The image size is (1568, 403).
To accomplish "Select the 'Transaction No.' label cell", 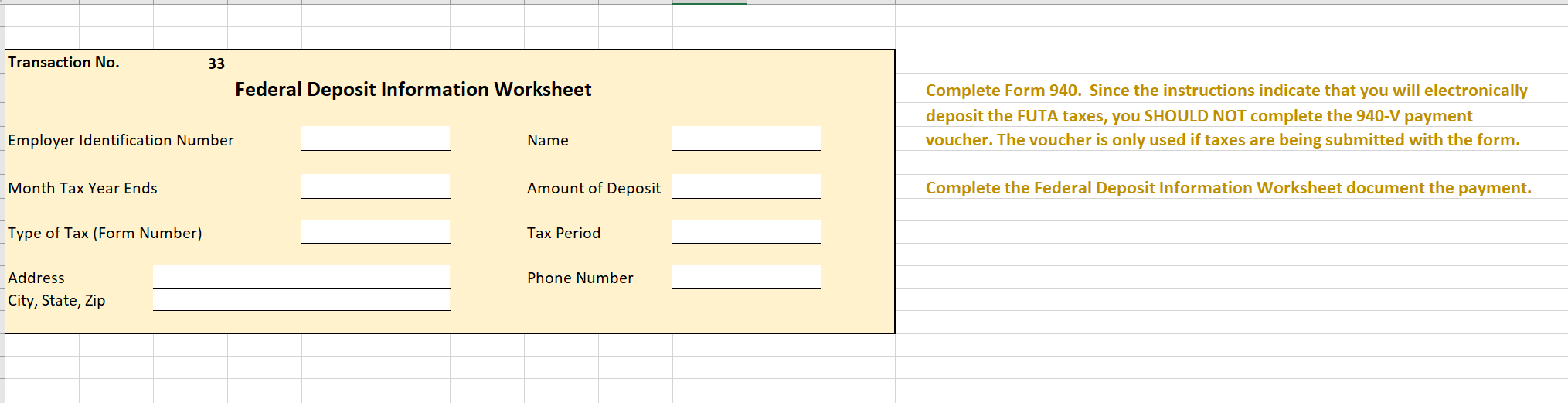I will click(x=63, y=62).
